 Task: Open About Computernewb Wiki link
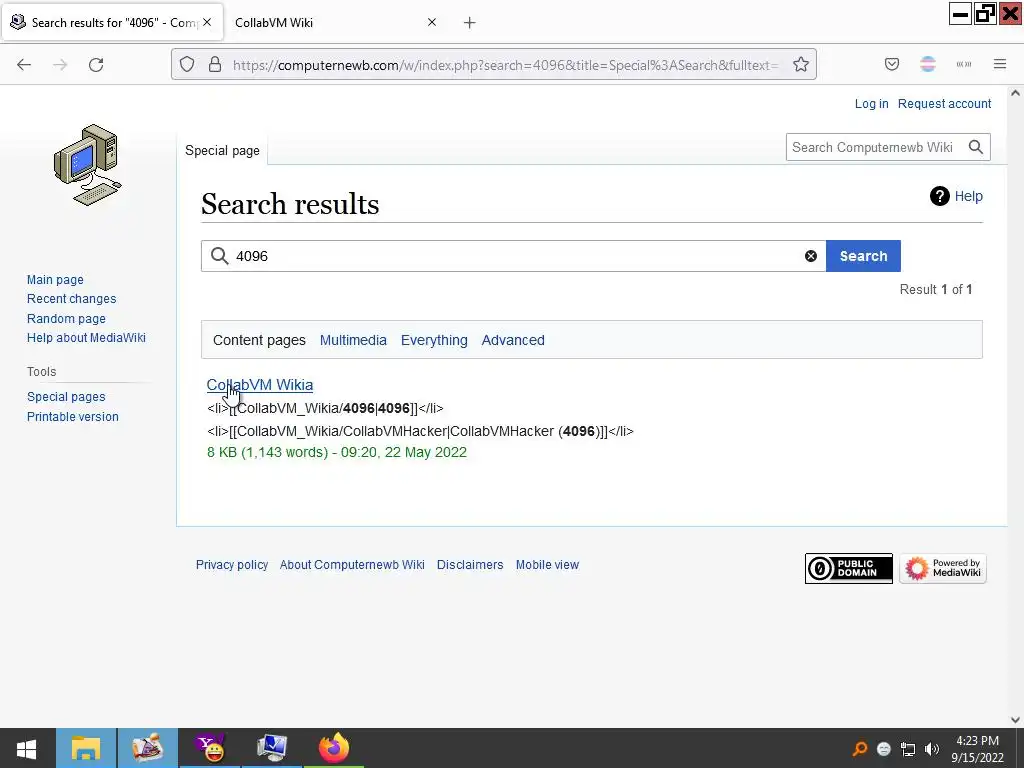tap(352, 565)
